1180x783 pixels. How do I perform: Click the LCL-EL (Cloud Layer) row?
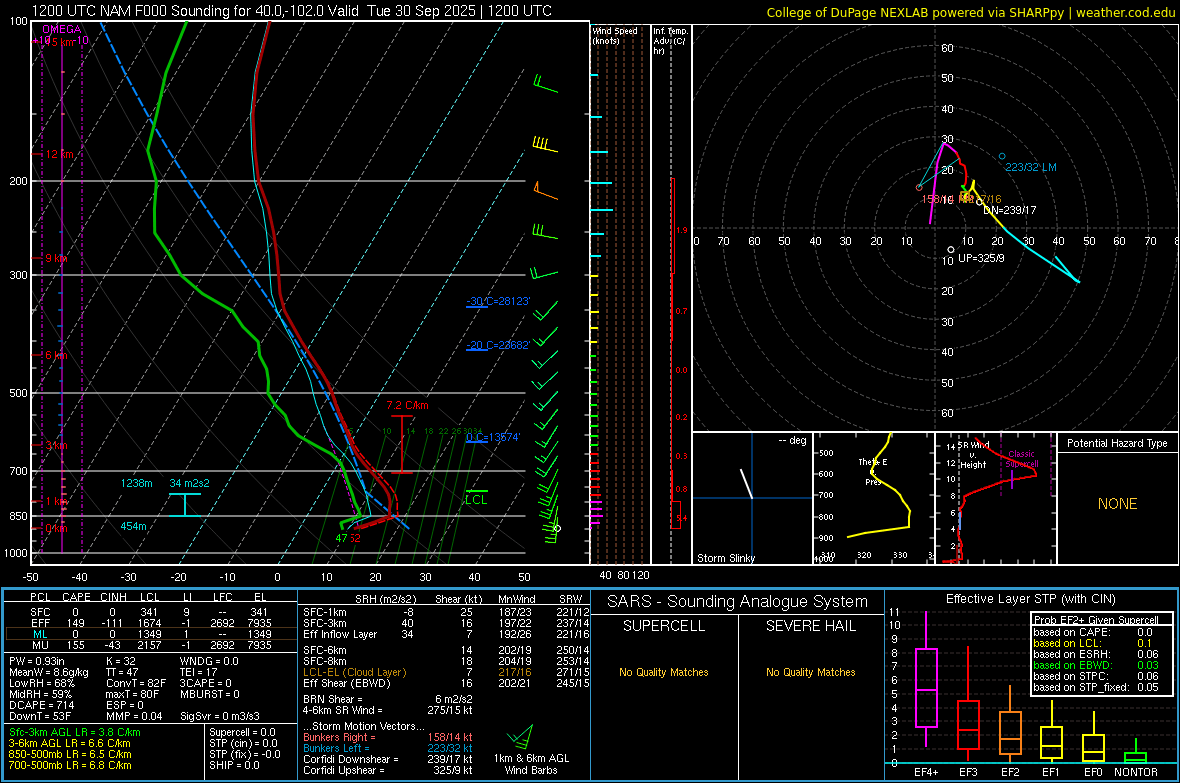[x=446, y=672]
